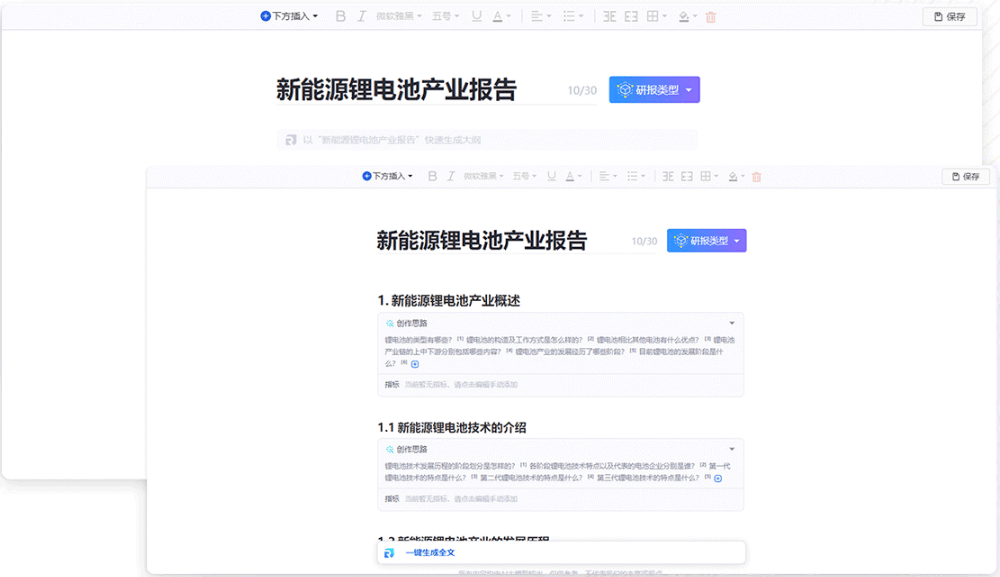The width and height of the screenshot is (1000, 577).
Task: Click 一键生成全文 button
Action: point(561,553)
